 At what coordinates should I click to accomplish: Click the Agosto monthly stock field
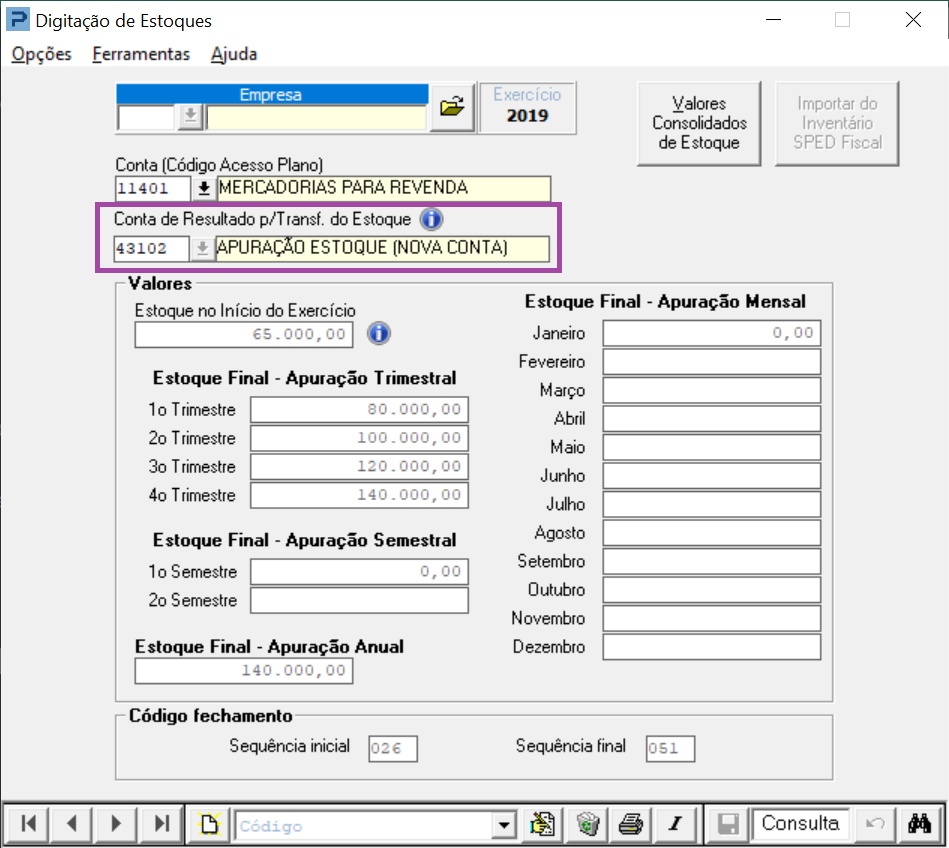(712, 533)
